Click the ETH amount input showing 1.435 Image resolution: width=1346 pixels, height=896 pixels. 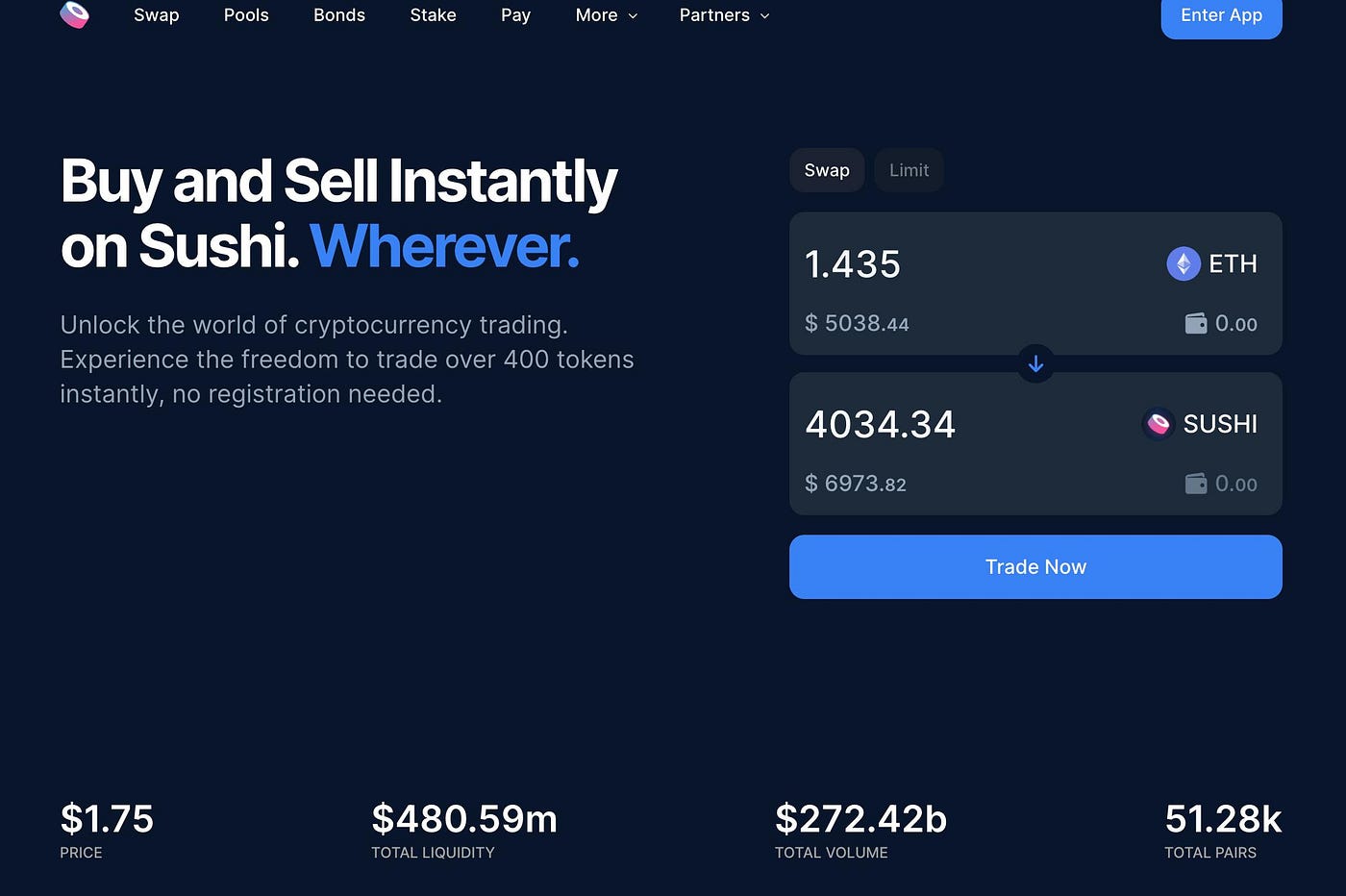coord(853,263)
